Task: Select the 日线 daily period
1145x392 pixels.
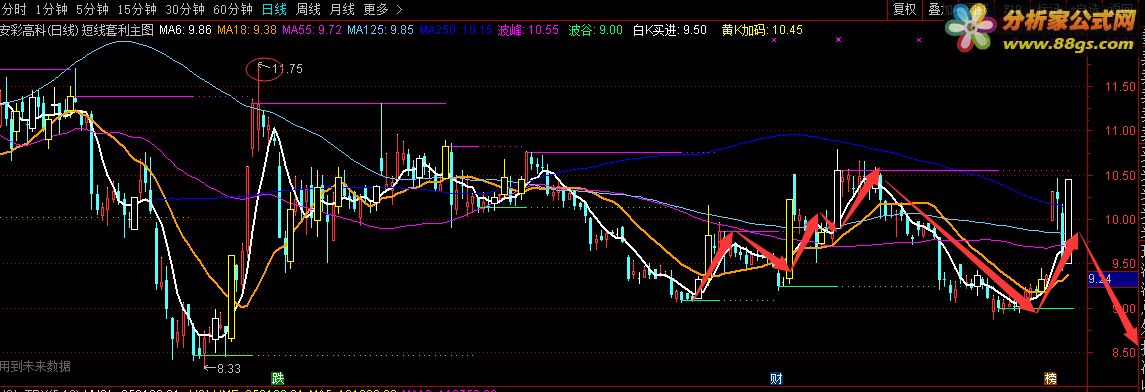Action: pyautogui.click(x=274, y=9)
